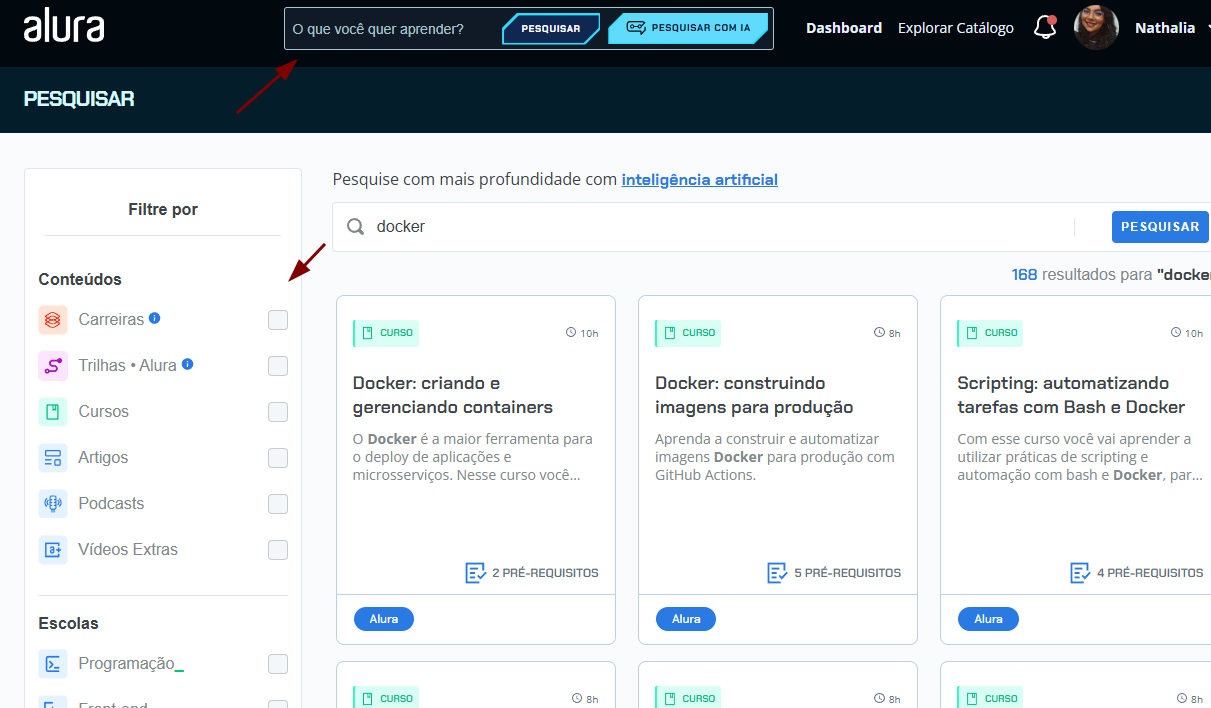This screenshot has width=1211, height=708.
Task: Select the Programação school icon
Action: 52,663
